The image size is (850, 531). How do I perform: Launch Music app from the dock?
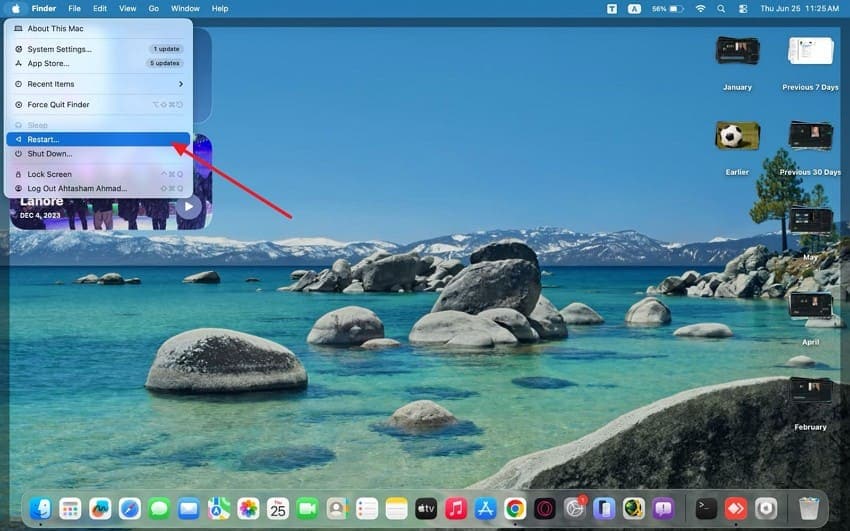point(456,509)
